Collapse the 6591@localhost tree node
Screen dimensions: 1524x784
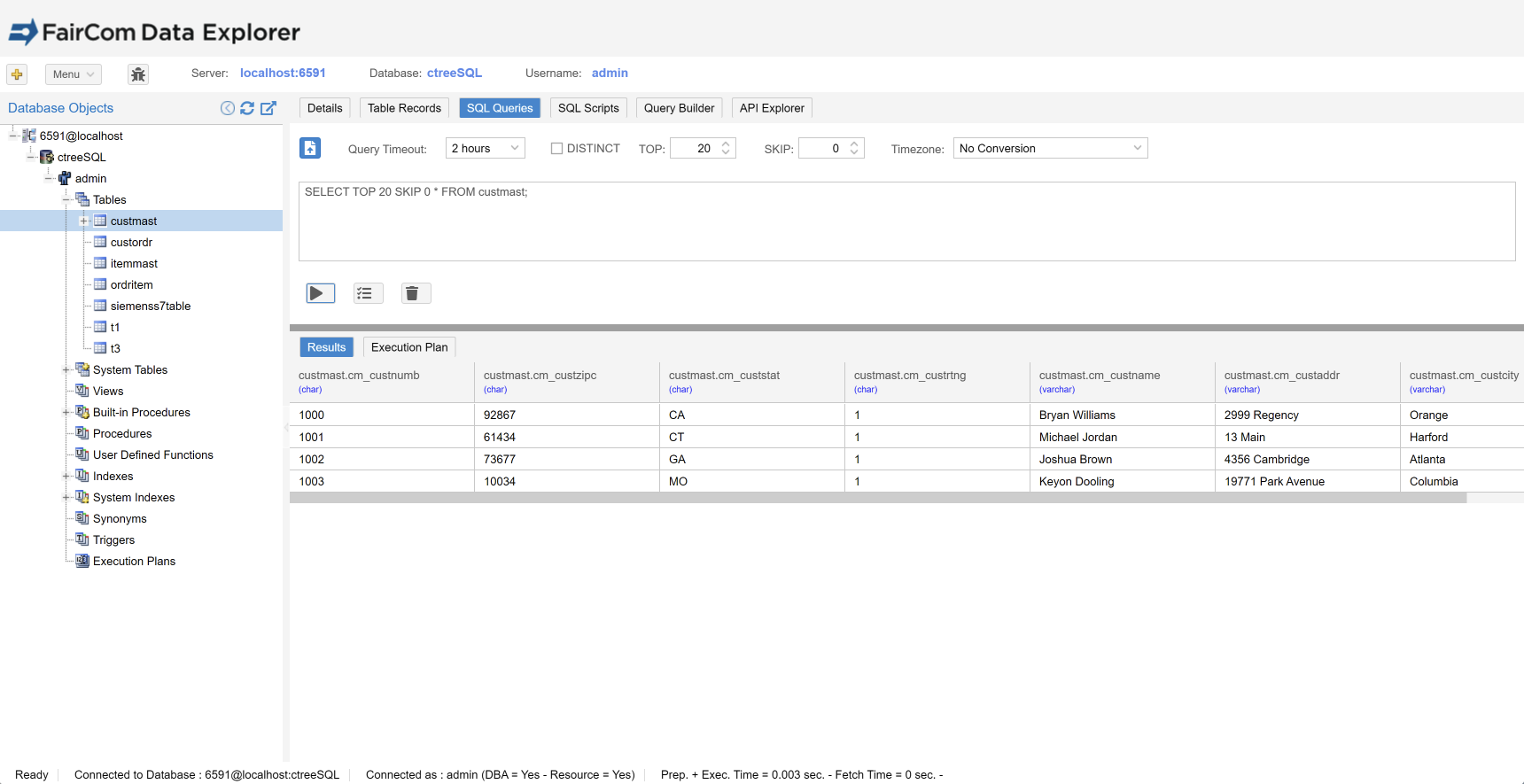(x=13, y=136)
